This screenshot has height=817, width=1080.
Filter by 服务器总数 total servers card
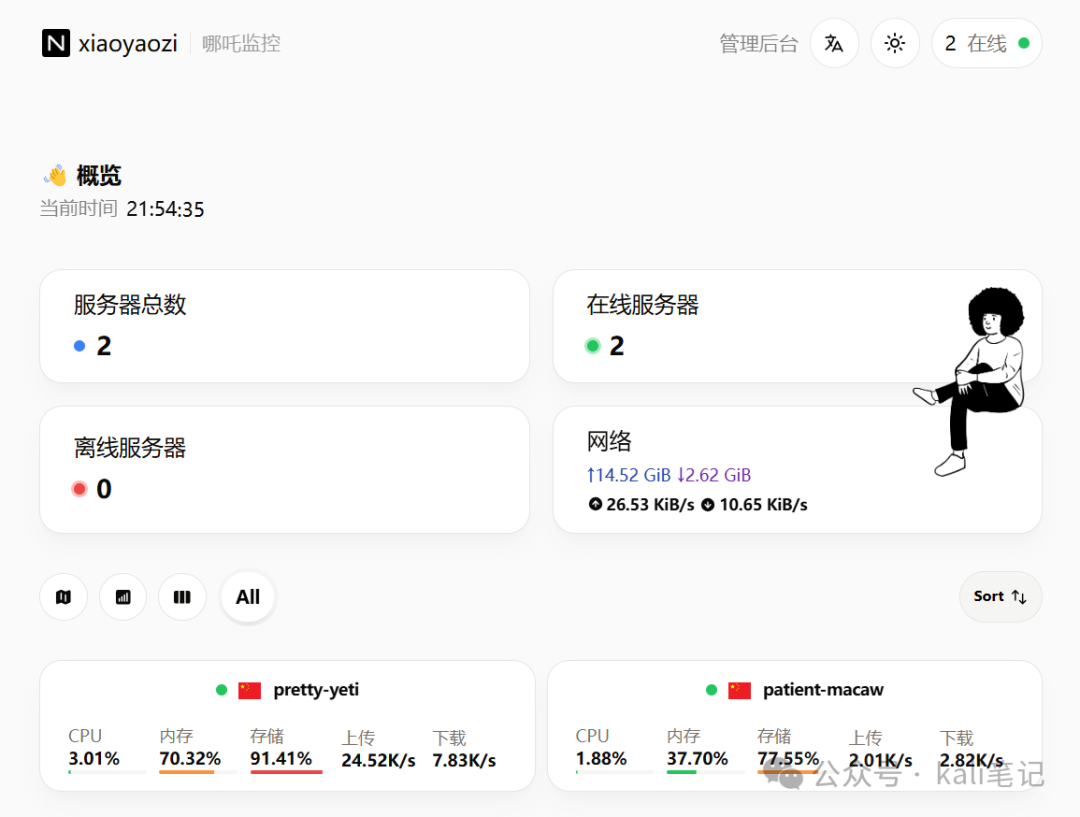(284, 326)
